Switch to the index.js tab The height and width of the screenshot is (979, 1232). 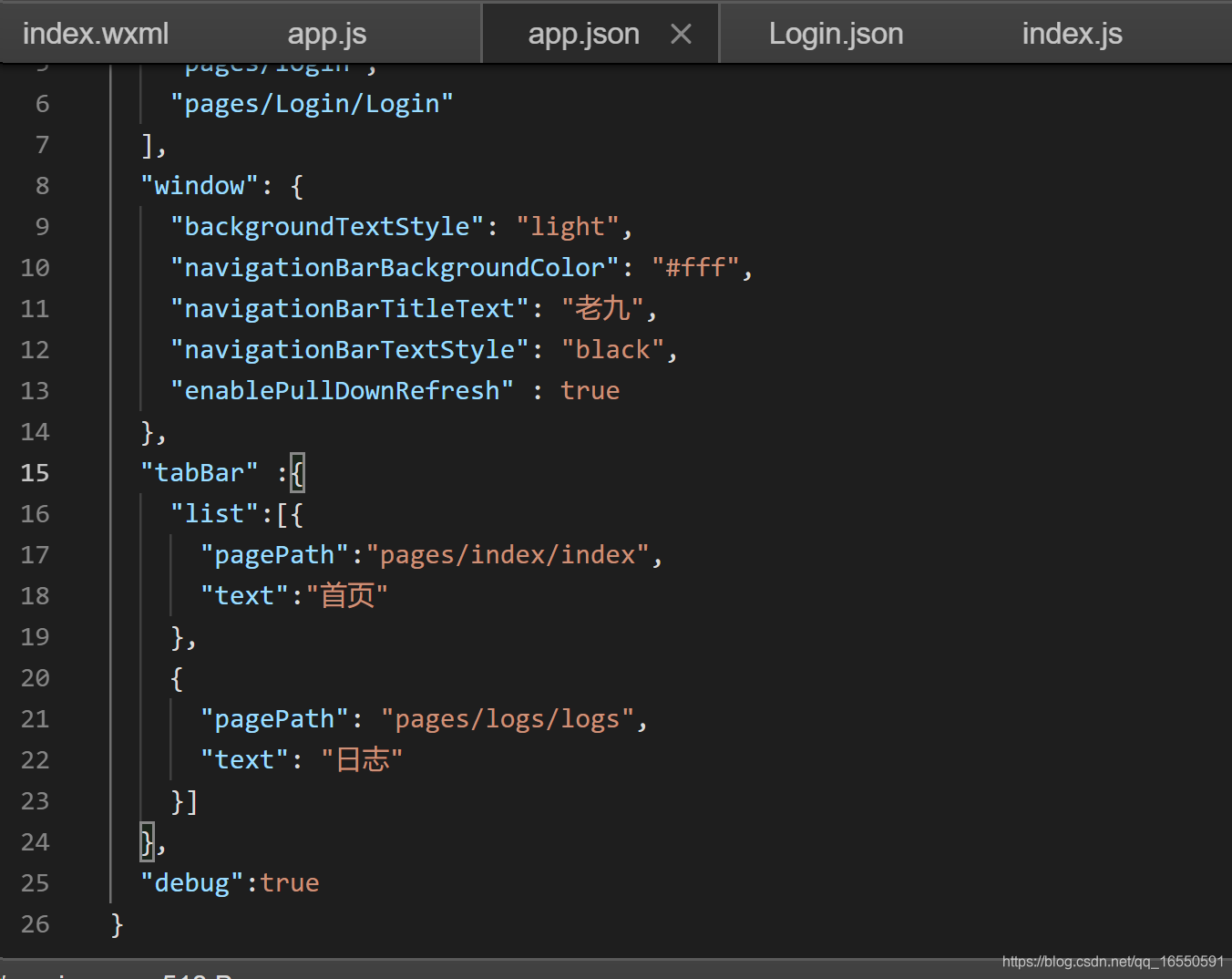(x=1072, y=34)
